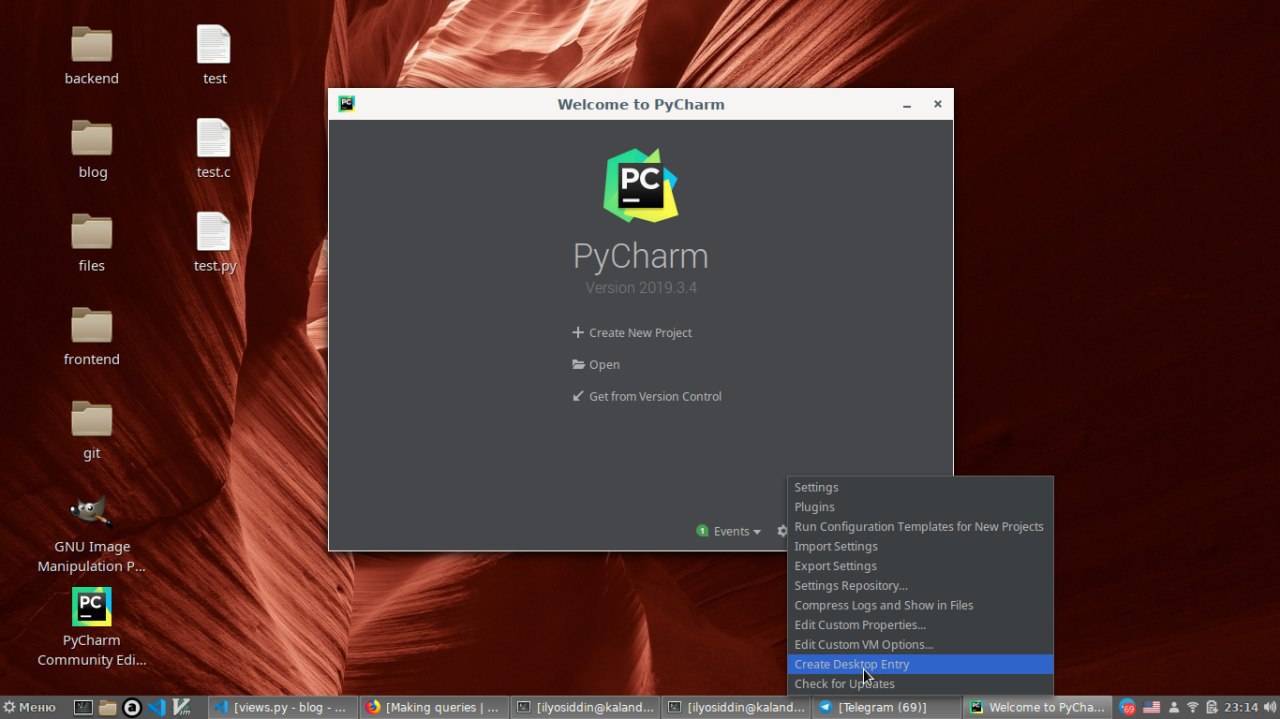Click Check for Updates entry
1280x719 pixels.
click(920, 684)
